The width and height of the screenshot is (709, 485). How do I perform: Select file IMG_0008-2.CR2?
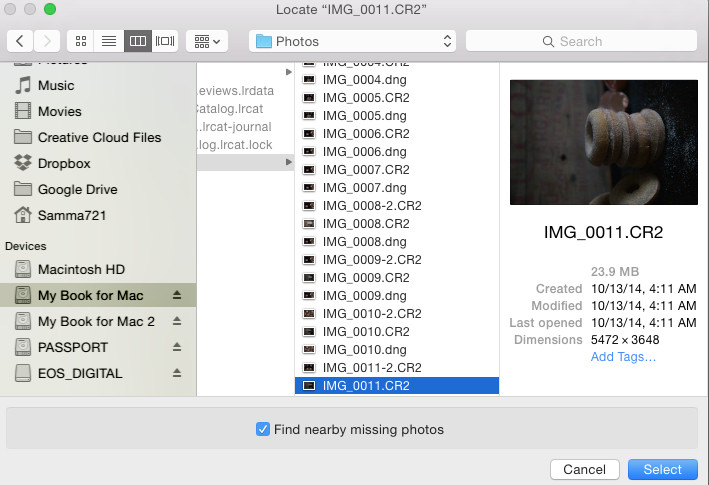pos(372,206)
